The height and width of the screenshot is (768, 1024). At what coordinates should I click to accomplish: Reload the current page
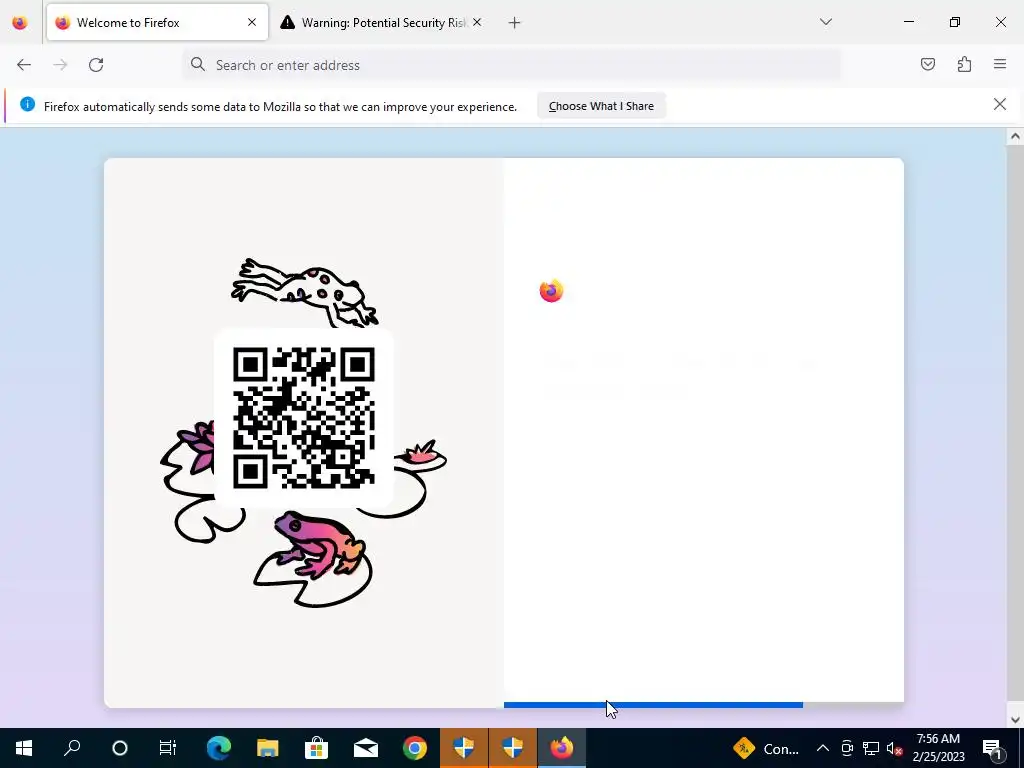coord(96,65)
